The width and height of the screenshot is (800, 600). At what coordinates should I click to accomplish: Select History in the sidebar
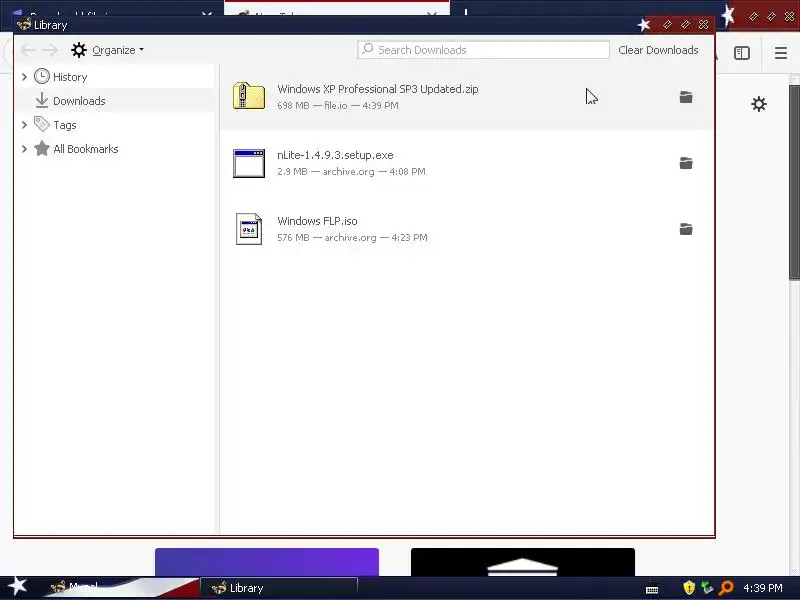pos(70,77)
